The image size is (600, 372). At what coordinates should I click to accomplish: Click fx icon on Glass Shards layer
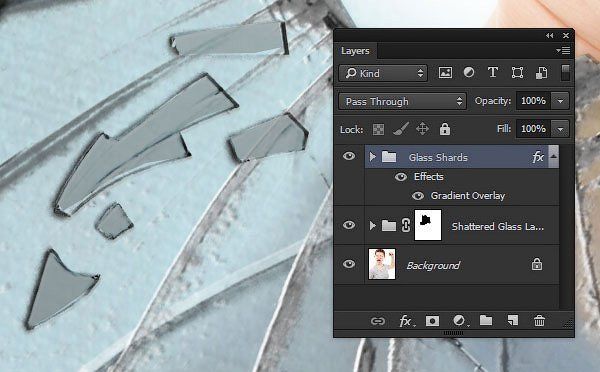click(538, 157)
